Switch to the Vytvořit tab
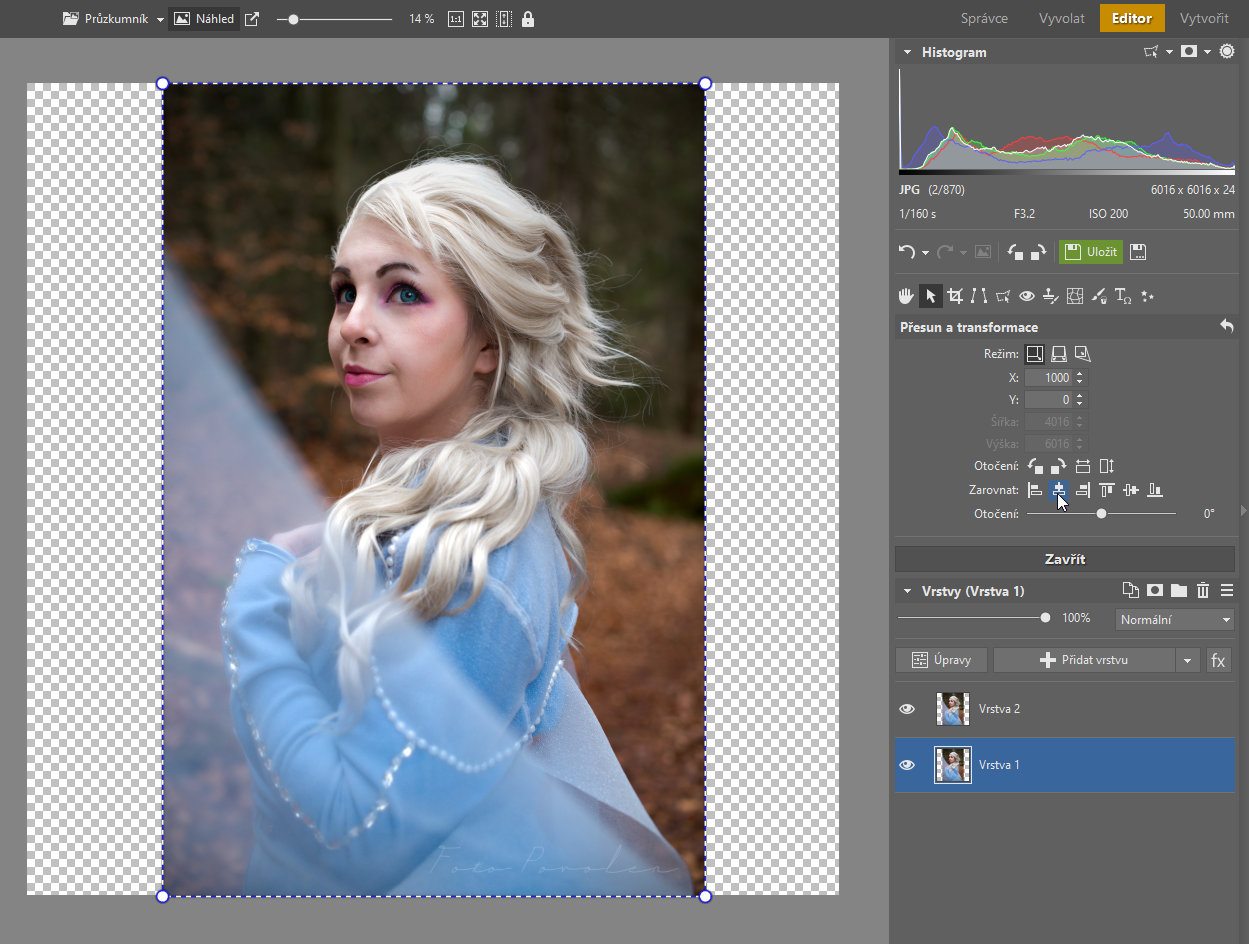 pos(1204,18)
